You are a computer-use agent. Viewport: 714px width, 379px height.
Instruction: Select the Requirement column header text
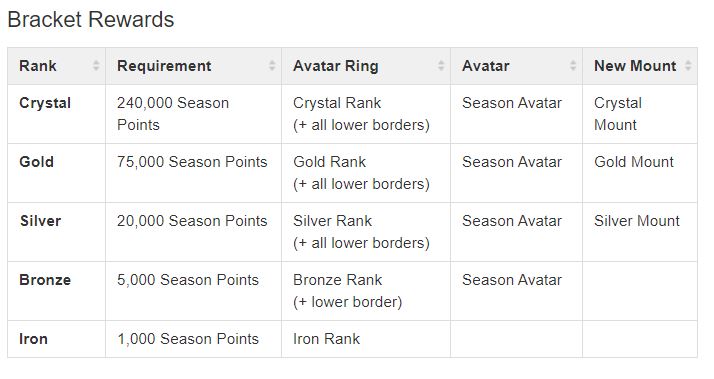(x=164, y=66)
